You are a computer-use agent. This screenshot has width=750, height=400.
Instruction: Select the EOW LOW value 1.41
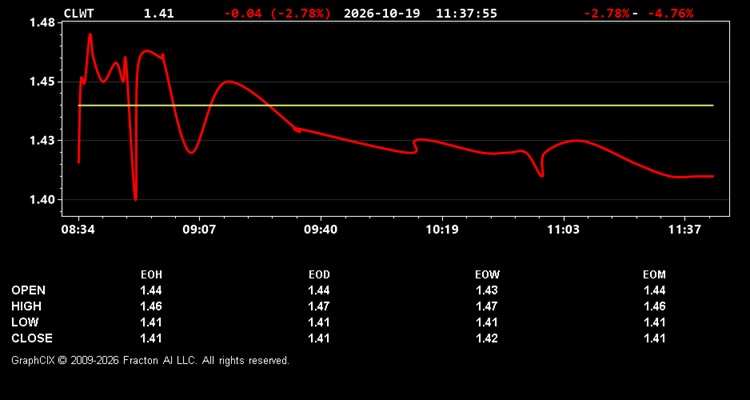(487, 322)
